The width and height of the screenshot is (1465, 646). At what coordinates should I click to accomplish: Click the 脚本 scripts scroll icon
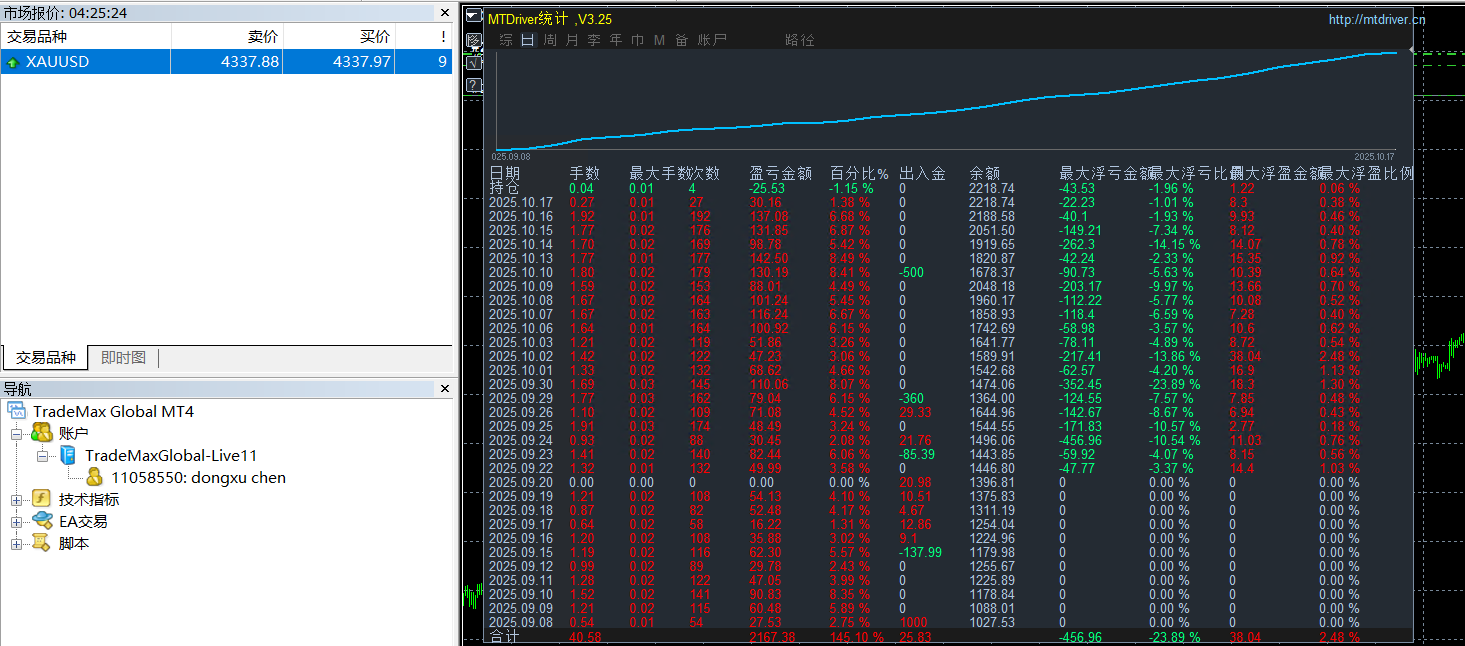[42, 543]
